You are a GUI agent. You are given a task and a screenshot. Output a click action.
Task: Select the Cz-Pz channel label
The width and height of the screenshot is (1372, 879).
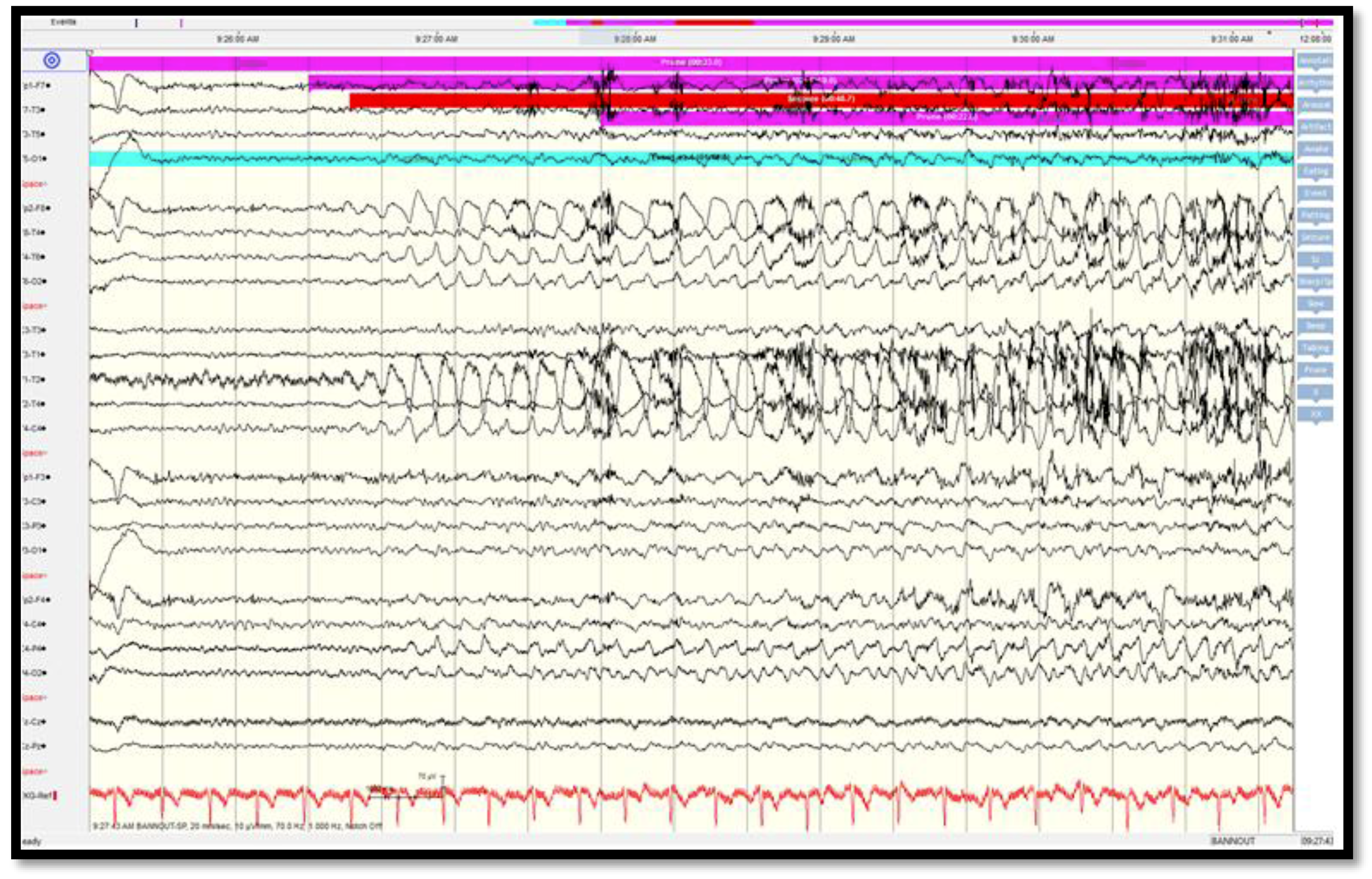pos(34,746)
